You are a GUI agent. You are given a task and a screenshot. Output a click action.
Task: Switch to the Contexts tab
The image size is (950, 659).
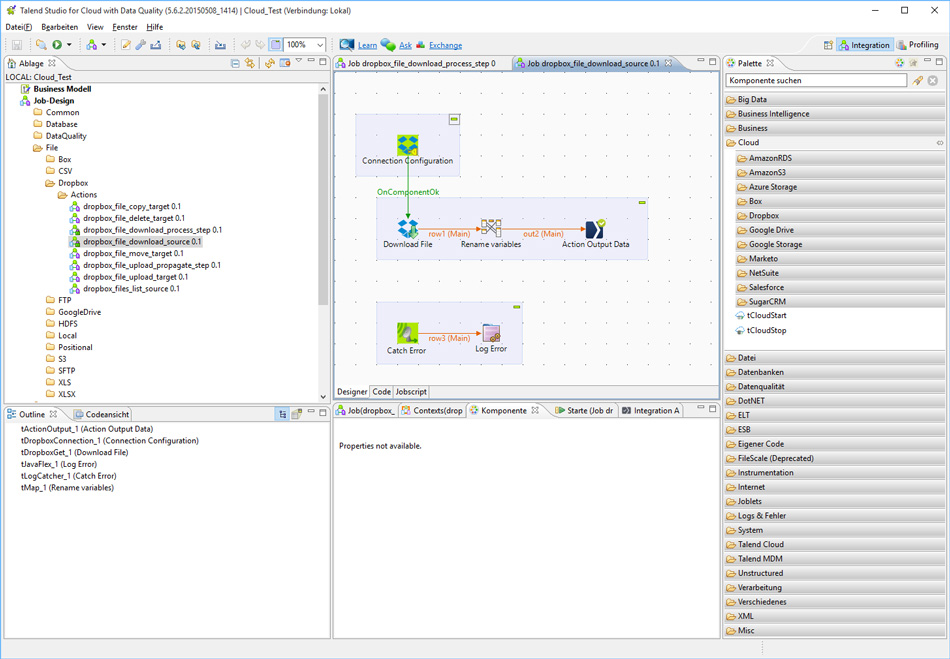[x=432, y=411]
